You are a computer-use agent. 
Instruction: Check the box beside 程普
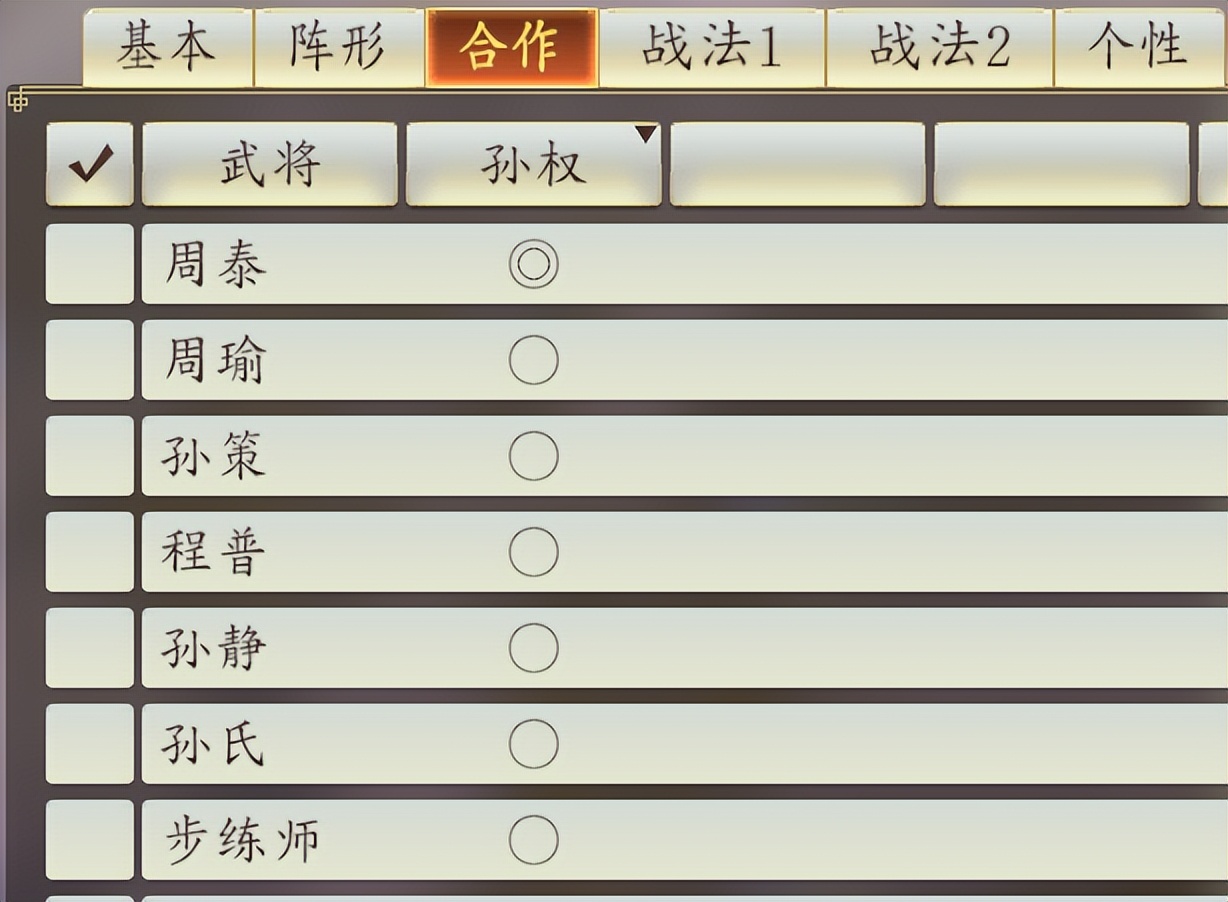(89, 552)
